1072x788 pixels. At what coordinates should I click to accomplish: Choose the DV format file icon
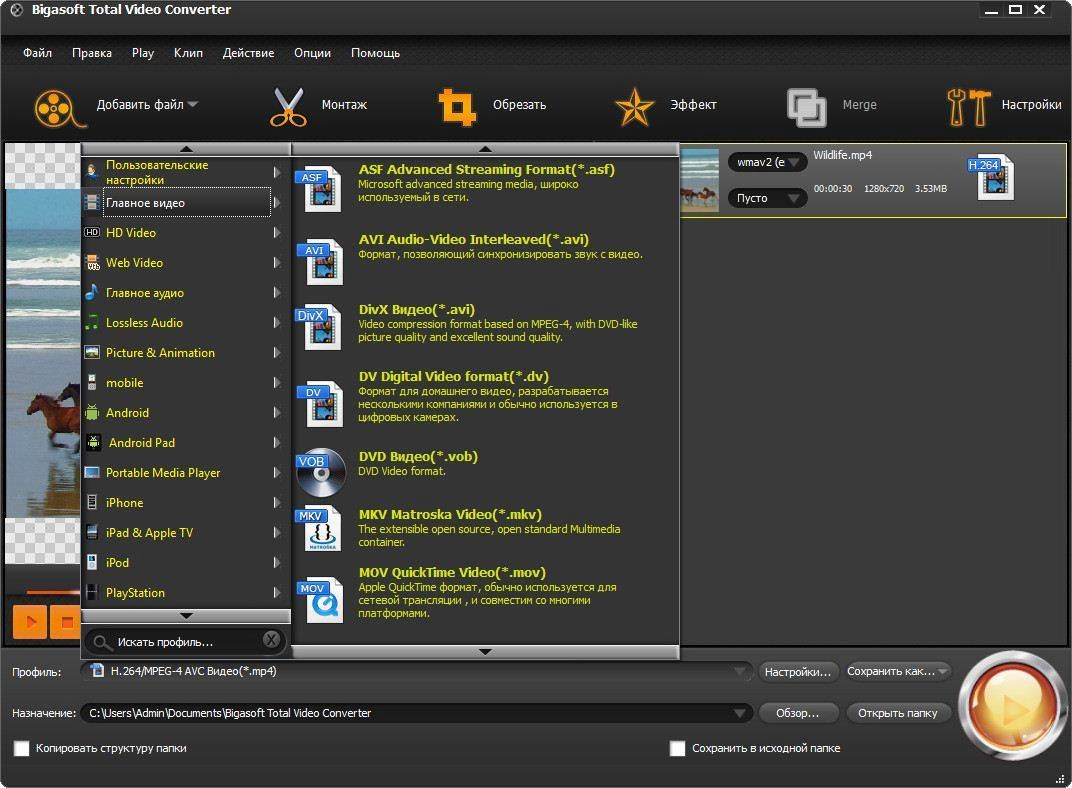(320, 403)
